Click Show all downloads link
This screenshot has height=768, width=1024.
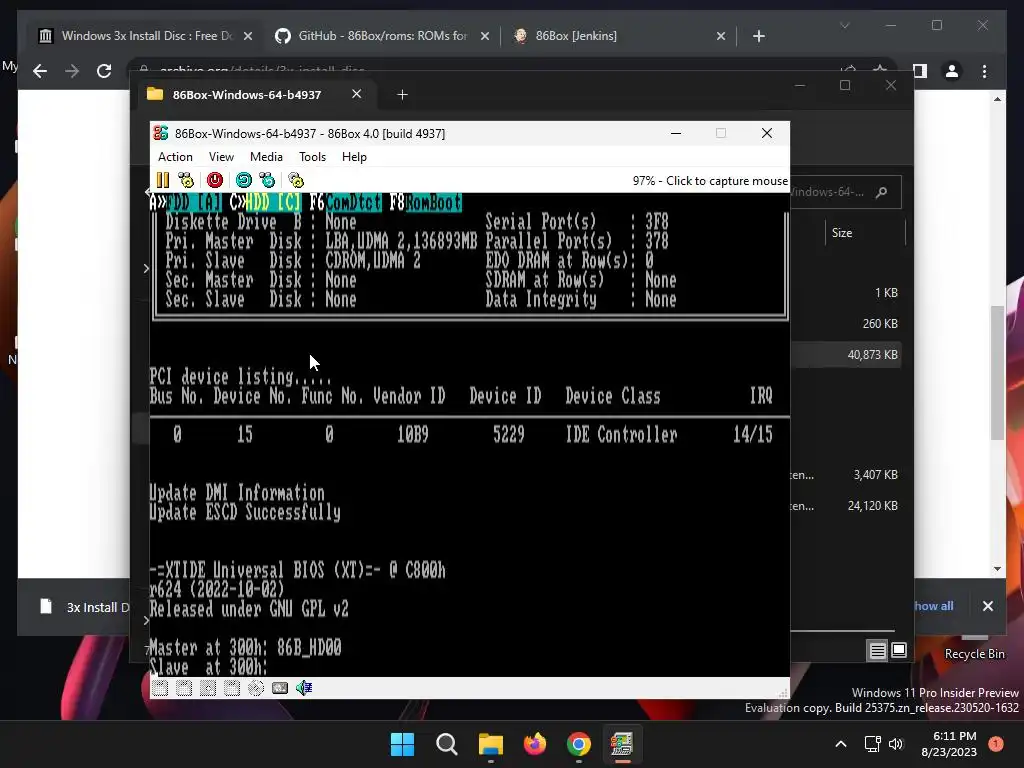(933, 606)
